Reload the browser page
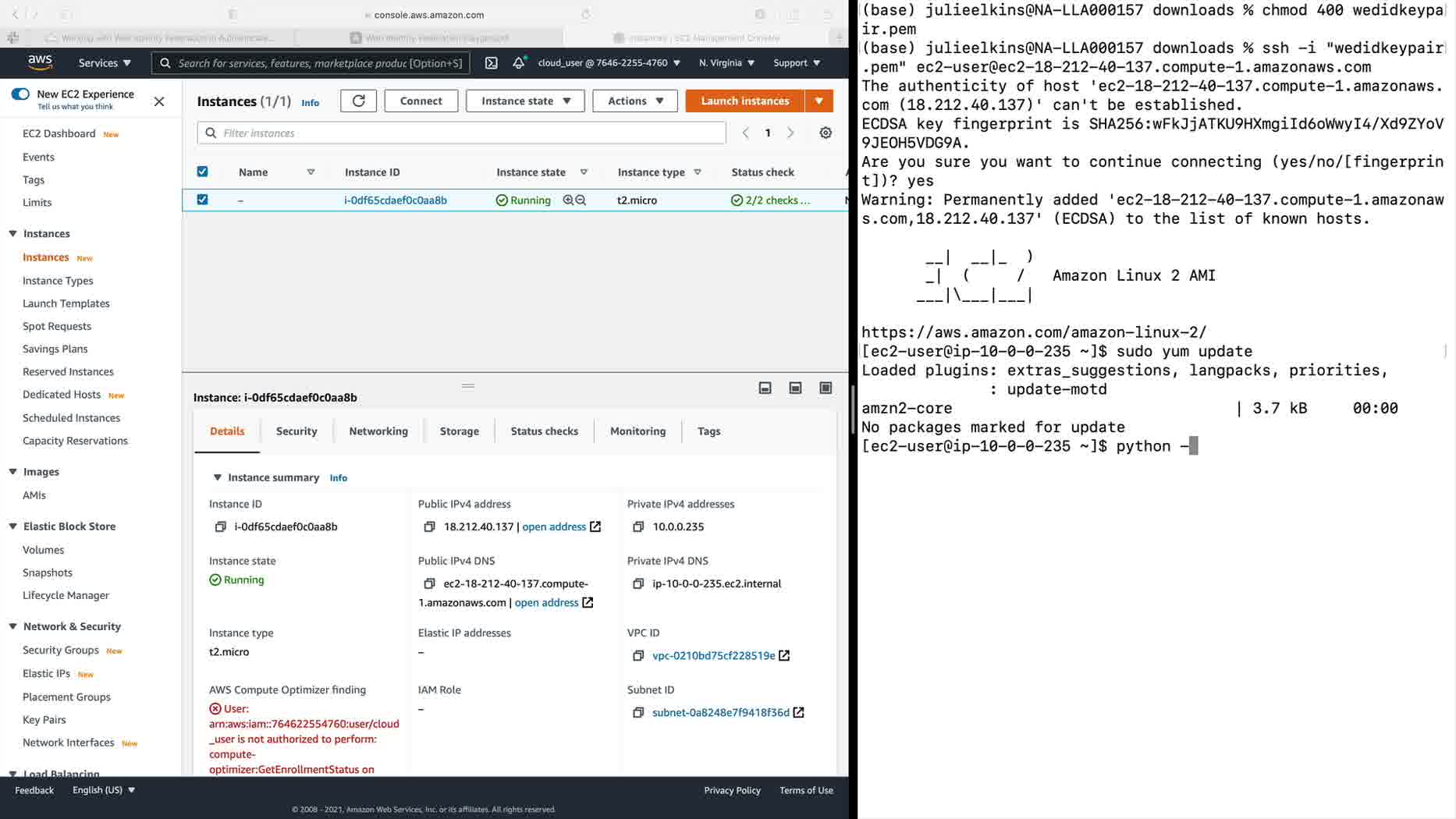Image resolution: width=1456 pixels, height=819 pixels. [585, 15]
